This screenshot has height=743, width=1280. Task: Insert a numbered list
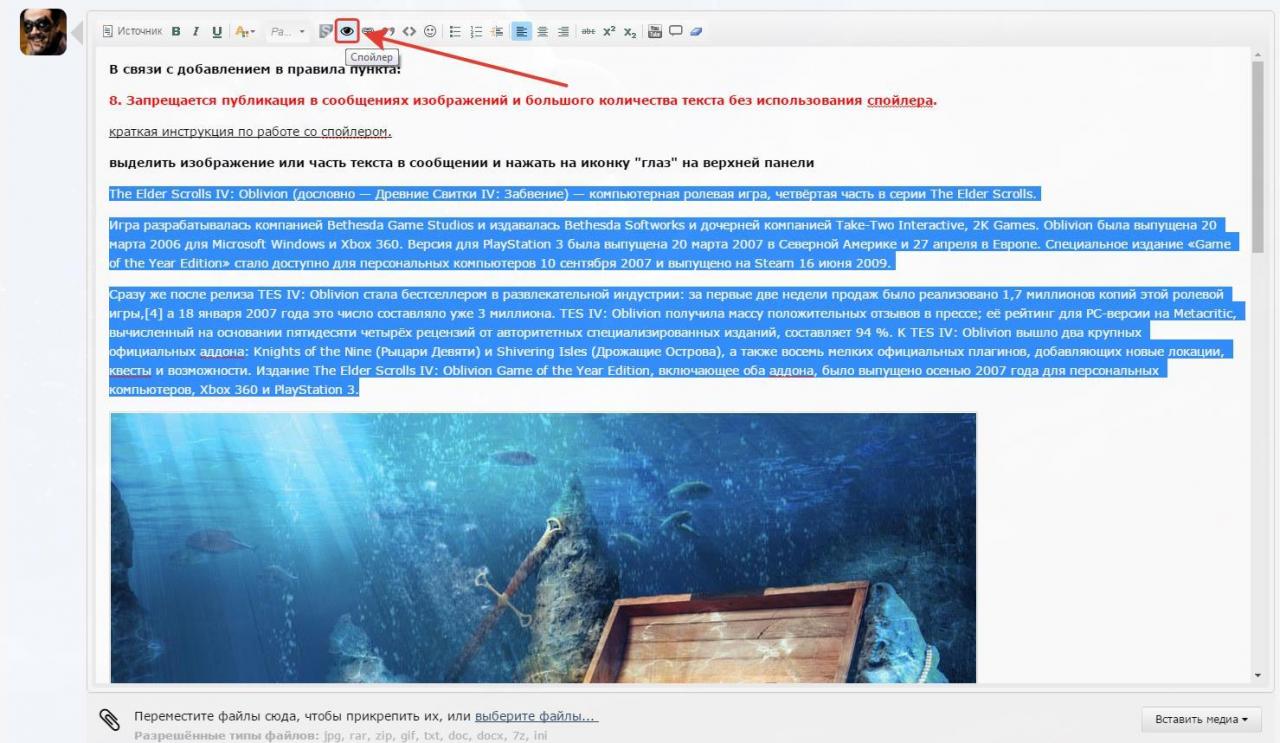(x=476, y=31)
